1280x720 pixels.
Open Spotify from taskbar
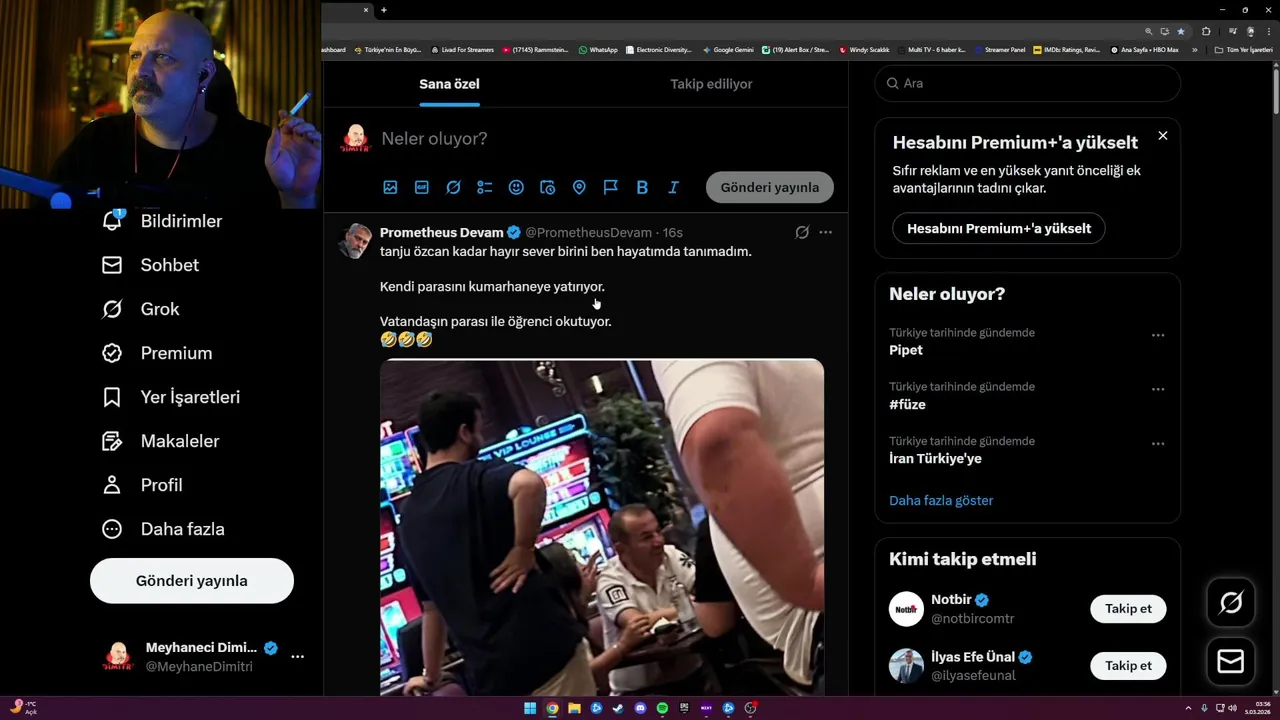click(x=663, y=708)
